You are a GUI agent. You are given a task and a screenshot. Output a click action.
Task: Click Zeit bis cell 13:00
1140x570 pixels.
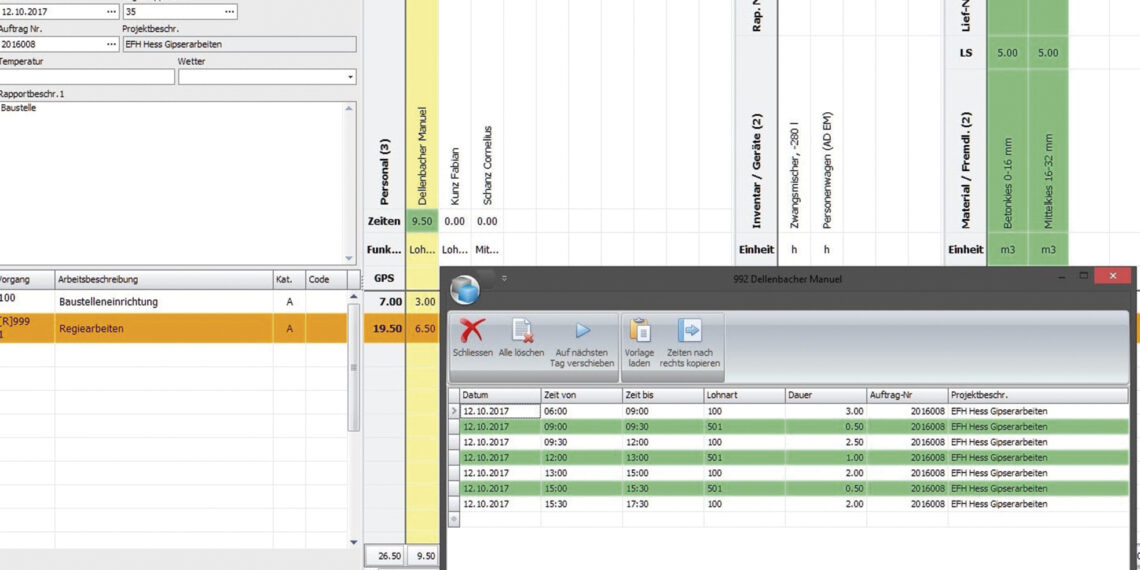(663, 457)
